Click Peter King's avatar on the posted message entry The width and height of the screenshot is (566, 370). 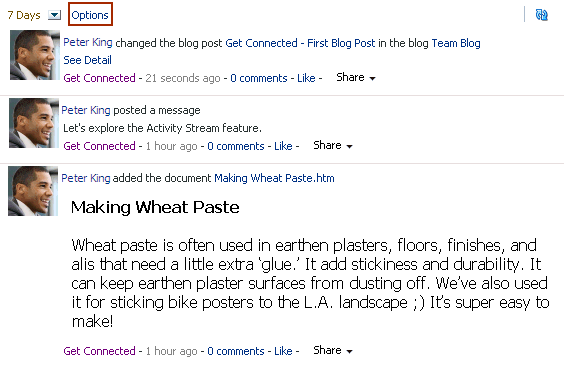34,123
